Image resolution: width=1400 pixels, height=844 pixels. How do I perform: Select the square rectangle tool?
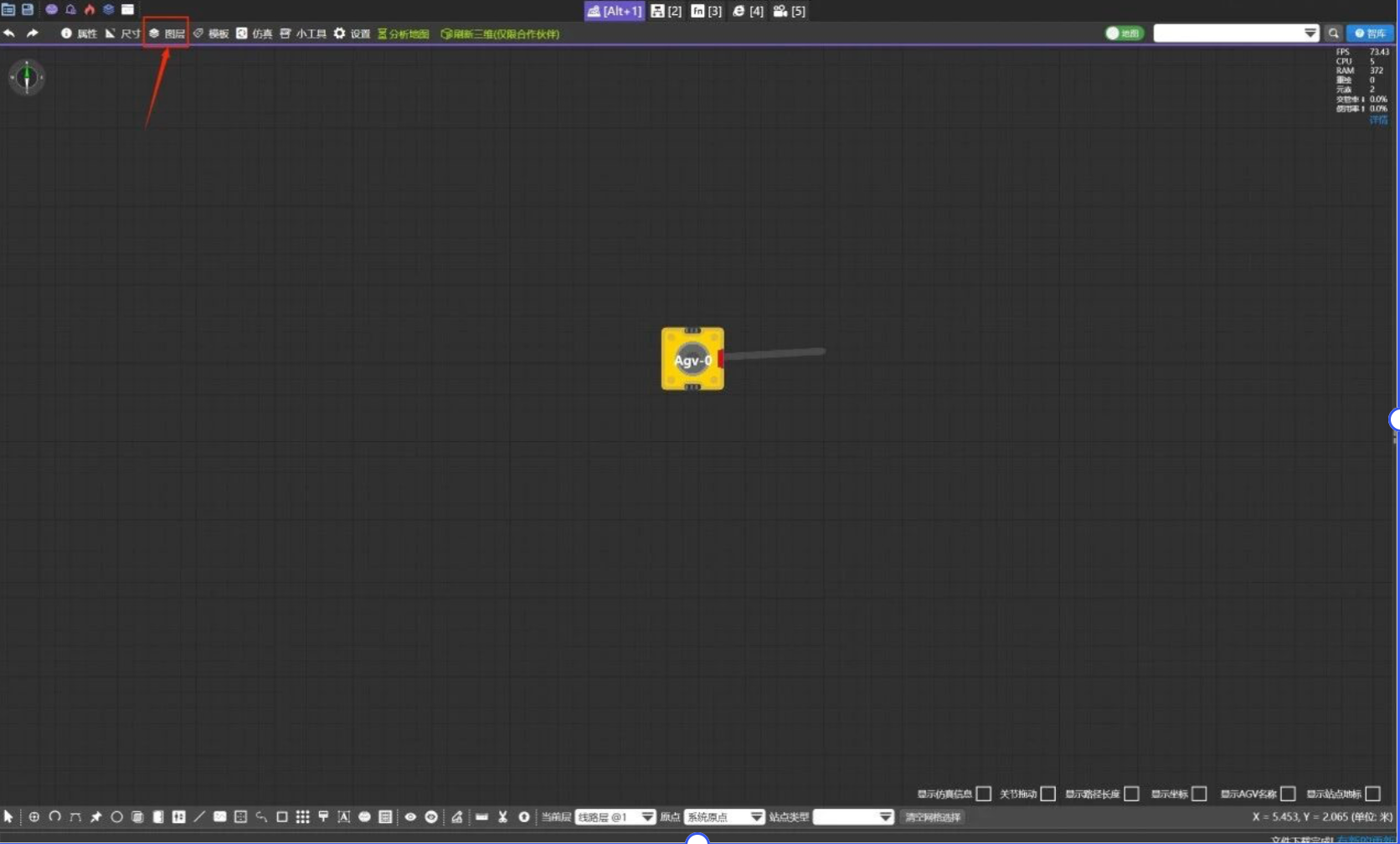pyautogui.click(x=281, y=816)
